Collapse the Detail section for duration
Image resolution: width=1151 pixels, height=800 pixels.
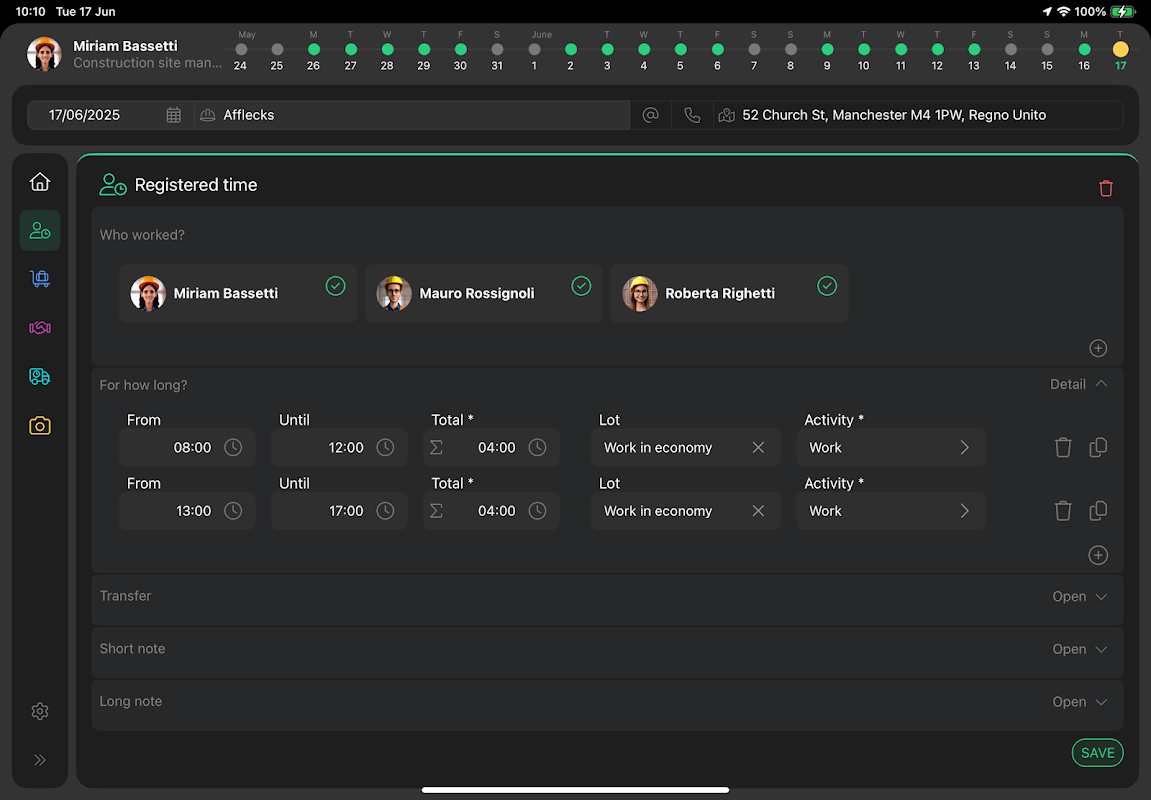pos(1079,384)
